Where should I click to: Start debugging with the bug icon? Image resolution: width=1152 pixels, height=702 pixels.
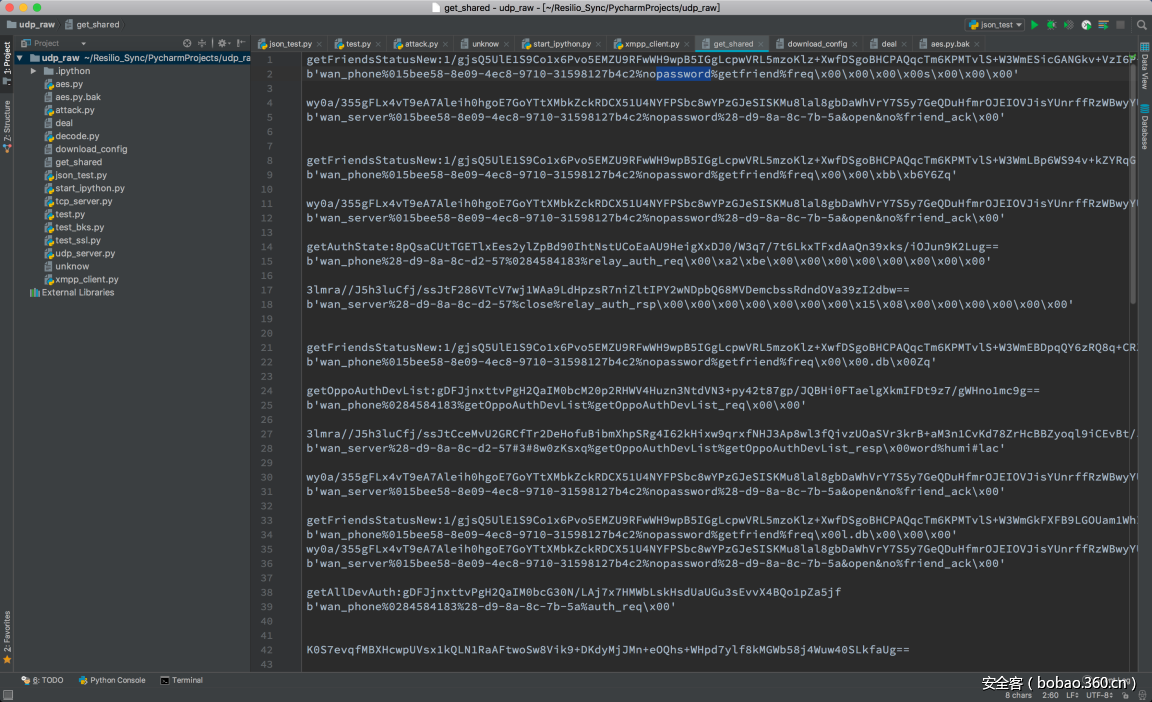pos(1051,24)
